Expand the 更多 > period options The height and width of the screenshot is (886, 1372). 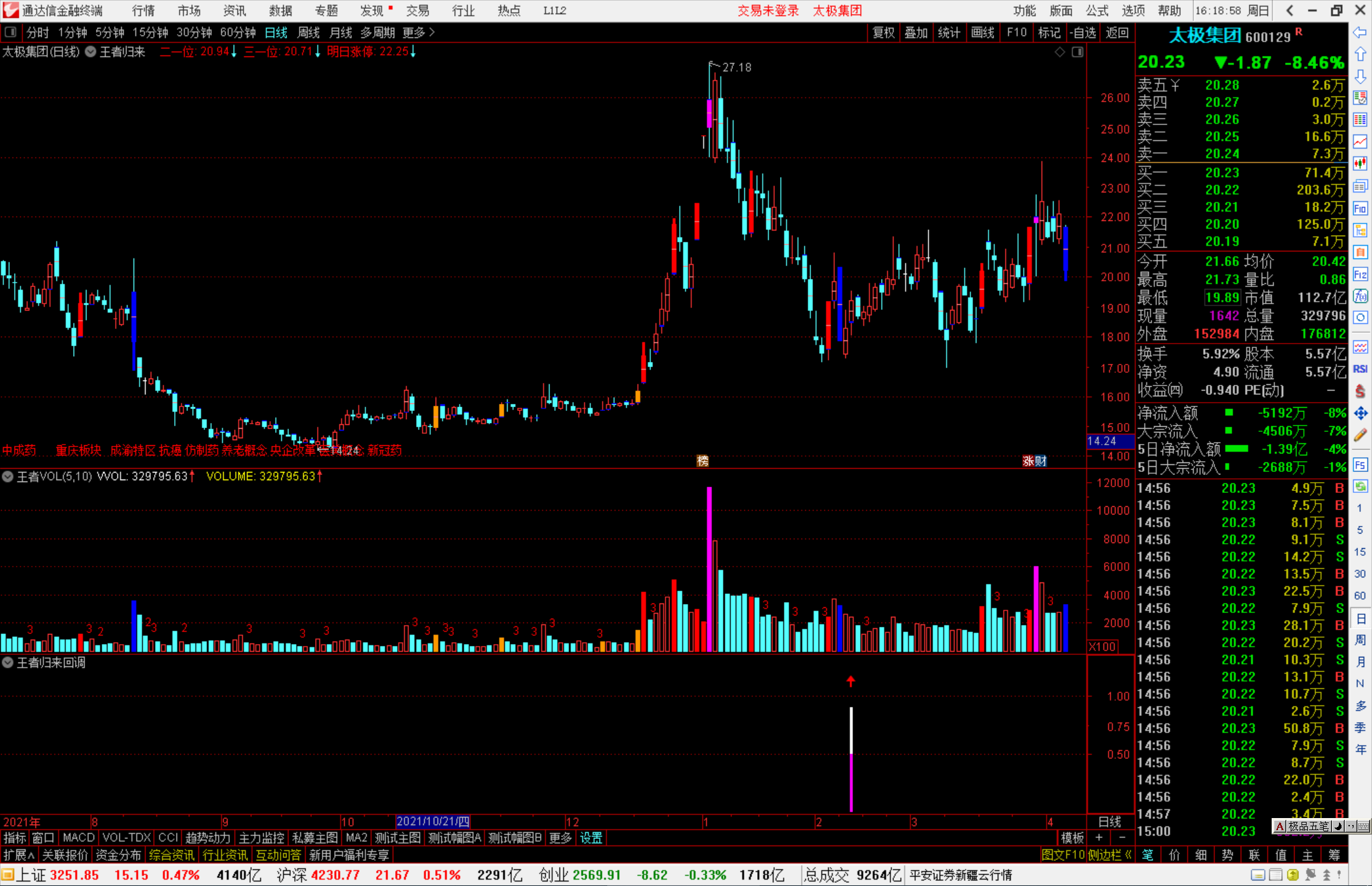[419, 32]
